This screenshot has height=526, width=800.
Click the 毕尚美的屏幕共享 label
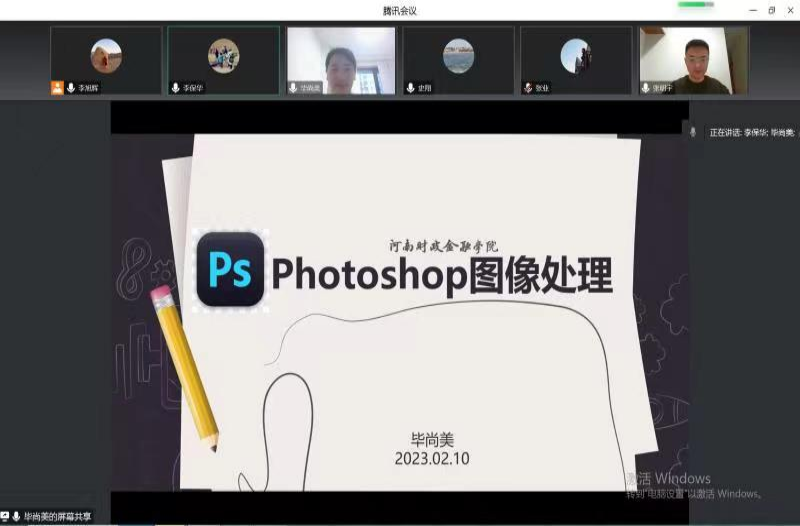pyautogui.click(x=57, y=516)
